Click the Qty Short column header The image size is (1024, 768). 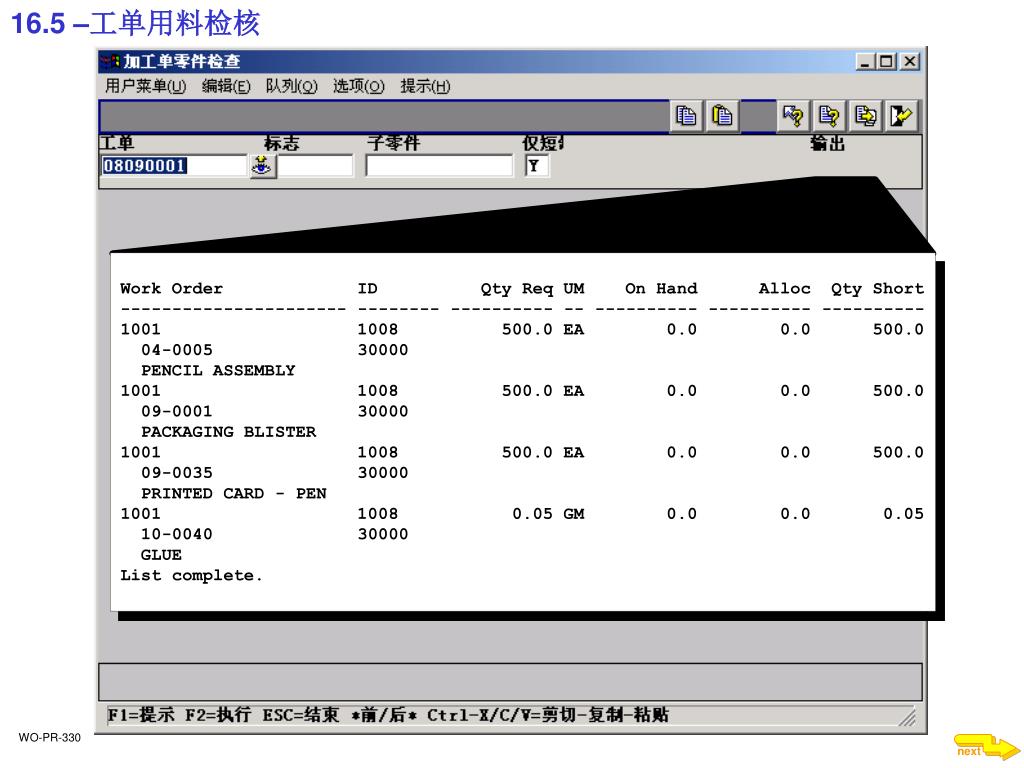point(877,289)
